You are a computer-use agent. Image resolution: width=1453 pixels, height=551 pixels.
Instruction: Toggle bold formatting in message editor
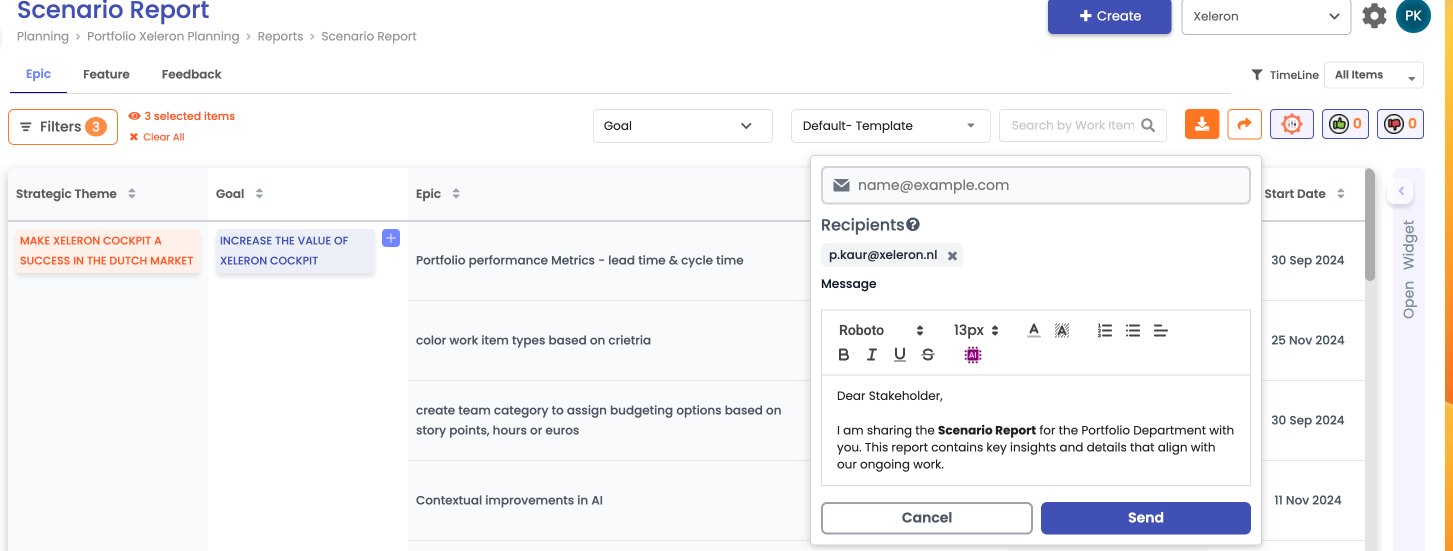point(844,355)
